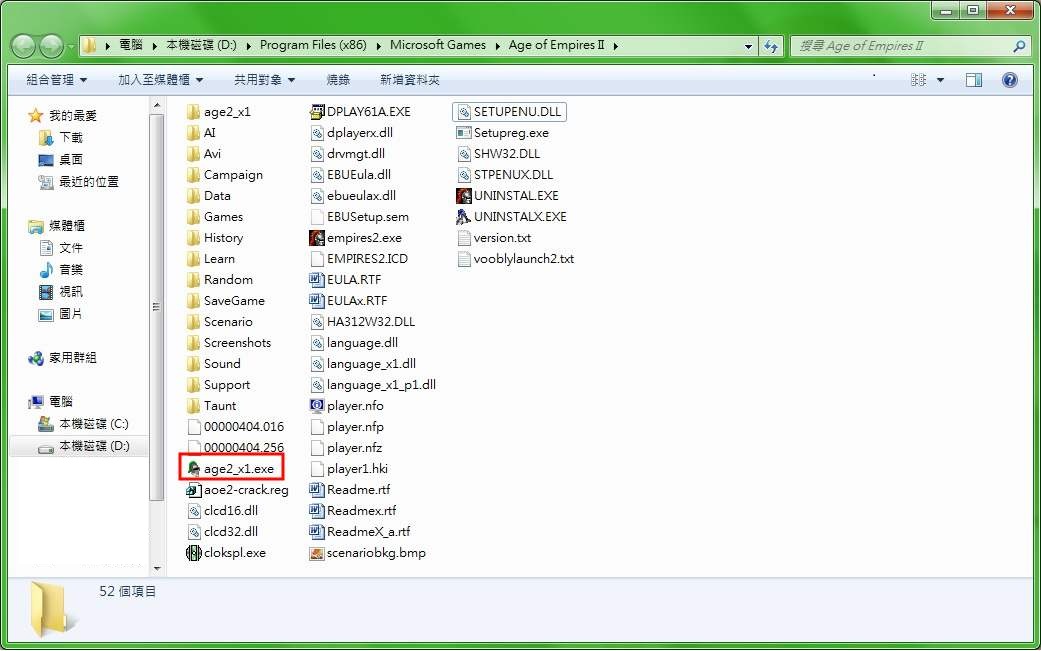
Task: Open the Scenario folder icon
Action: (193, 322)
